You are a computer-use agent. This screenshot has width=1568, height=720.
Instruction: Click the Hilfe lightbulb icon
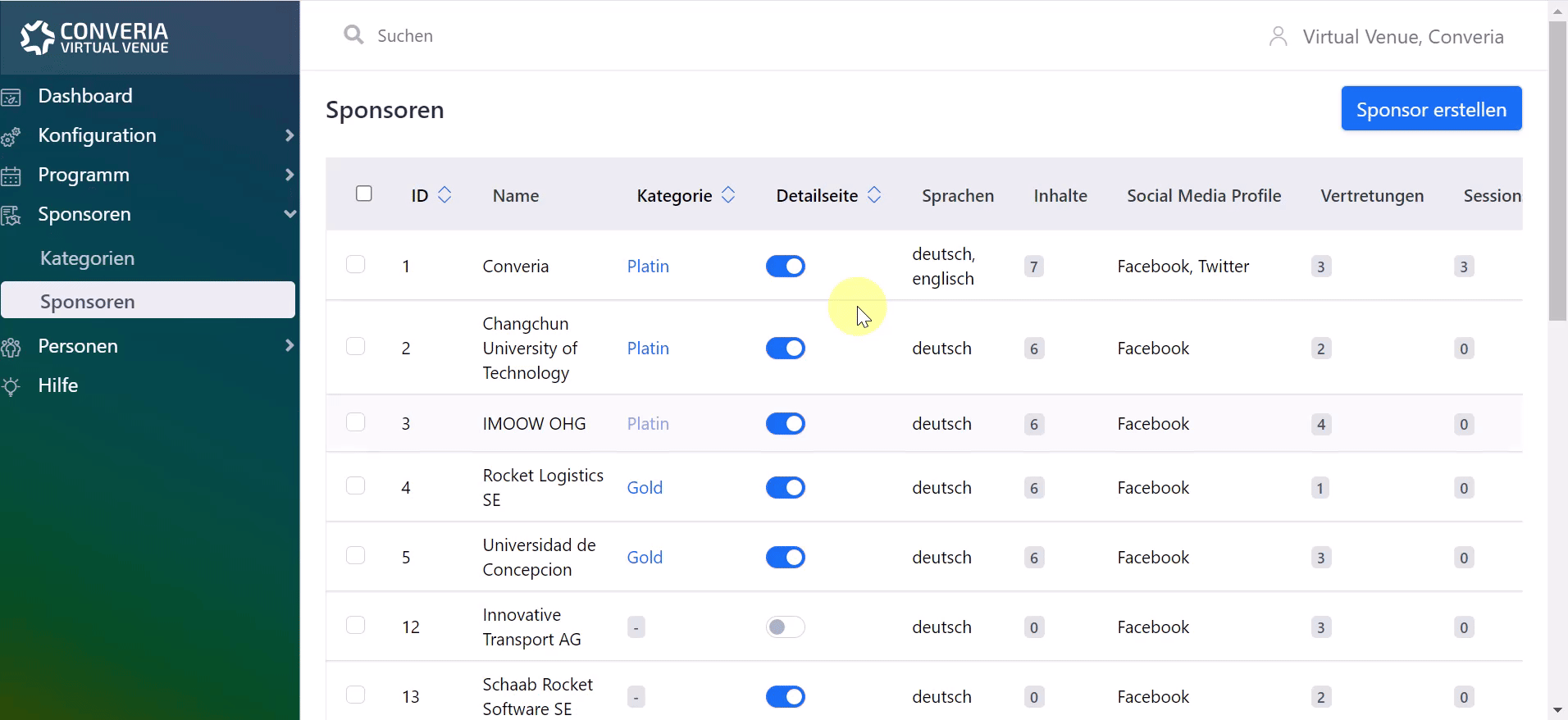coord(11,387)
